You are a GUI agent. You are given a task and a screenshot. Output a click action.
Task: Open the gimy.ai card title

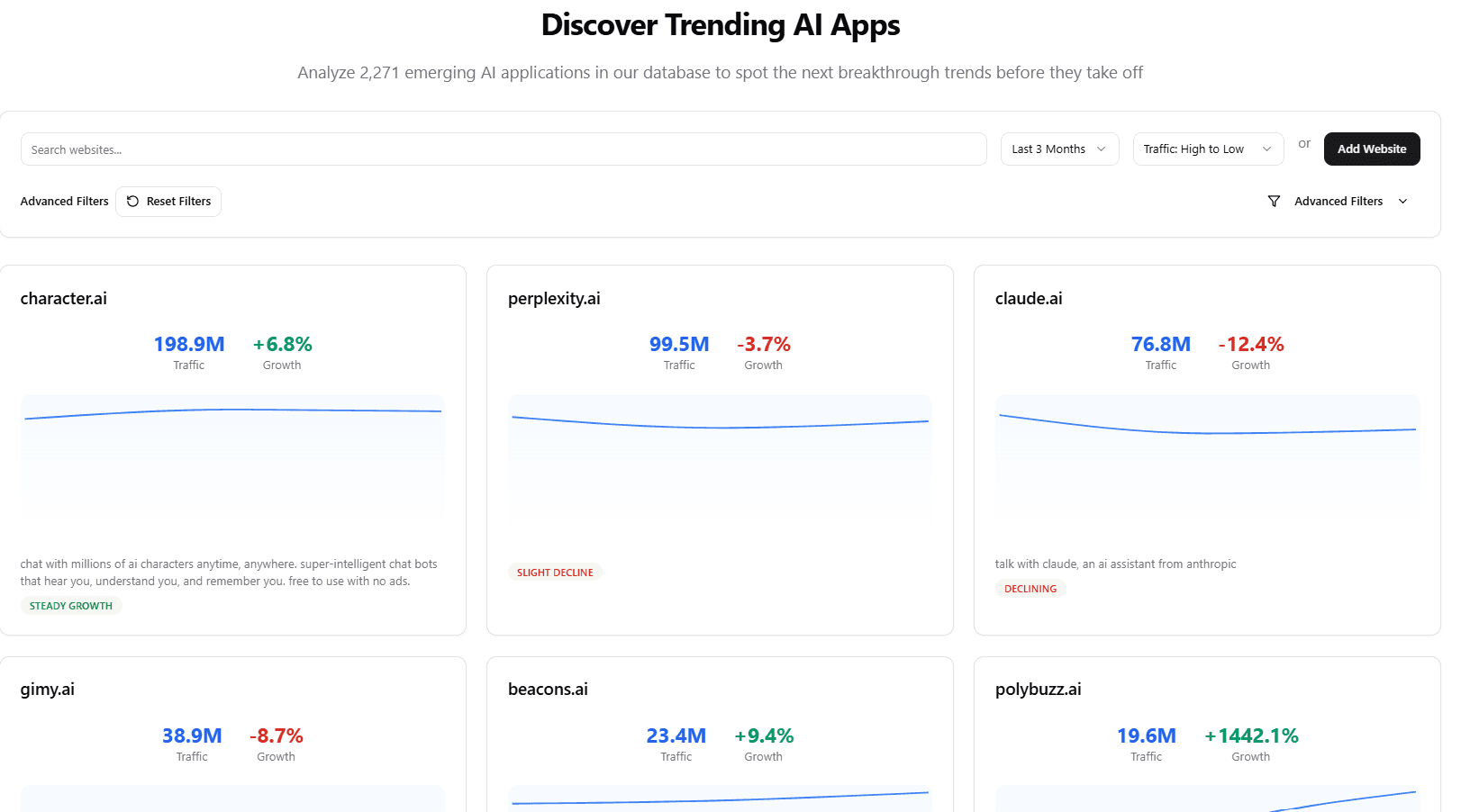[48, 690]
